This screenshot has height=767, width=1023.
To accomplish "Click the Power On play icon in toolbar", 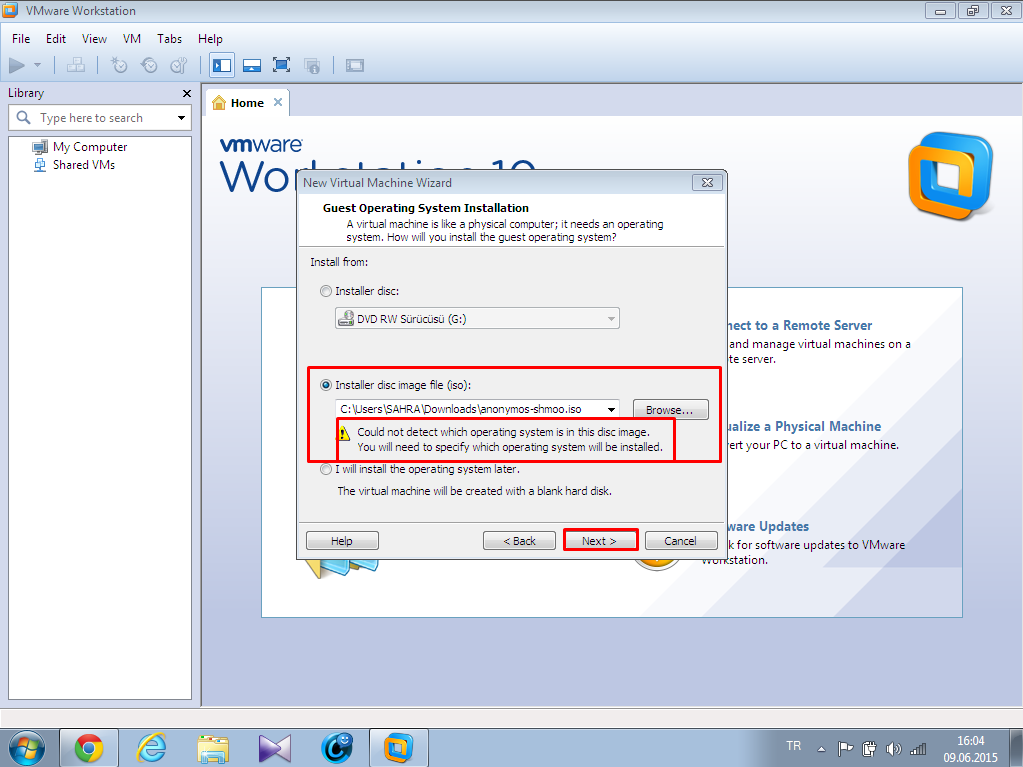I will [17, 65].
